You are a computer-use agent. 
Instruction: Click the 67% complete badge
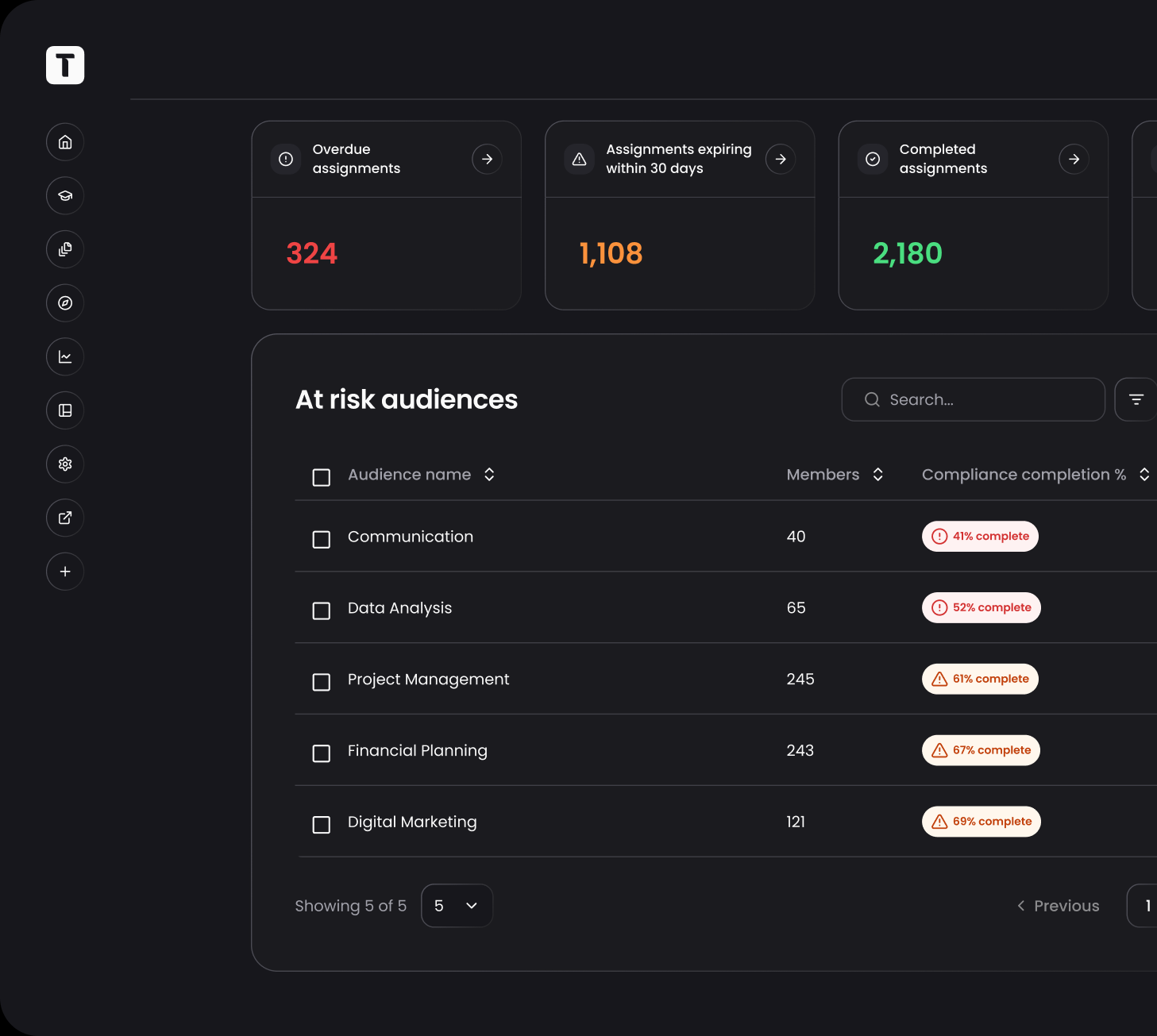coord(981,750)
